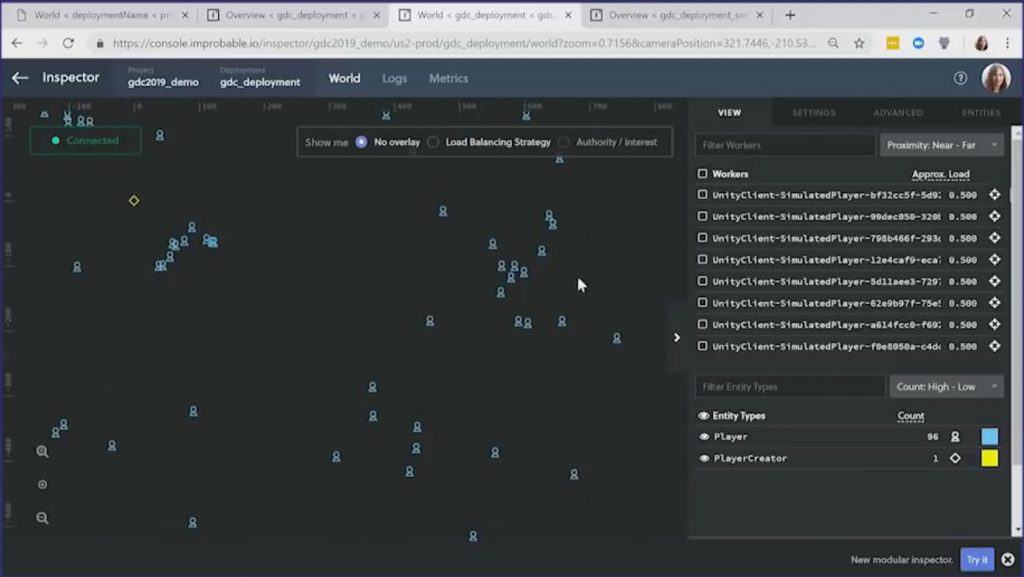This screenshot has width=1024, height=577.
Task: Open the Proximity: Near - Far sort dropdown
Action: click(x=942, y=145)
